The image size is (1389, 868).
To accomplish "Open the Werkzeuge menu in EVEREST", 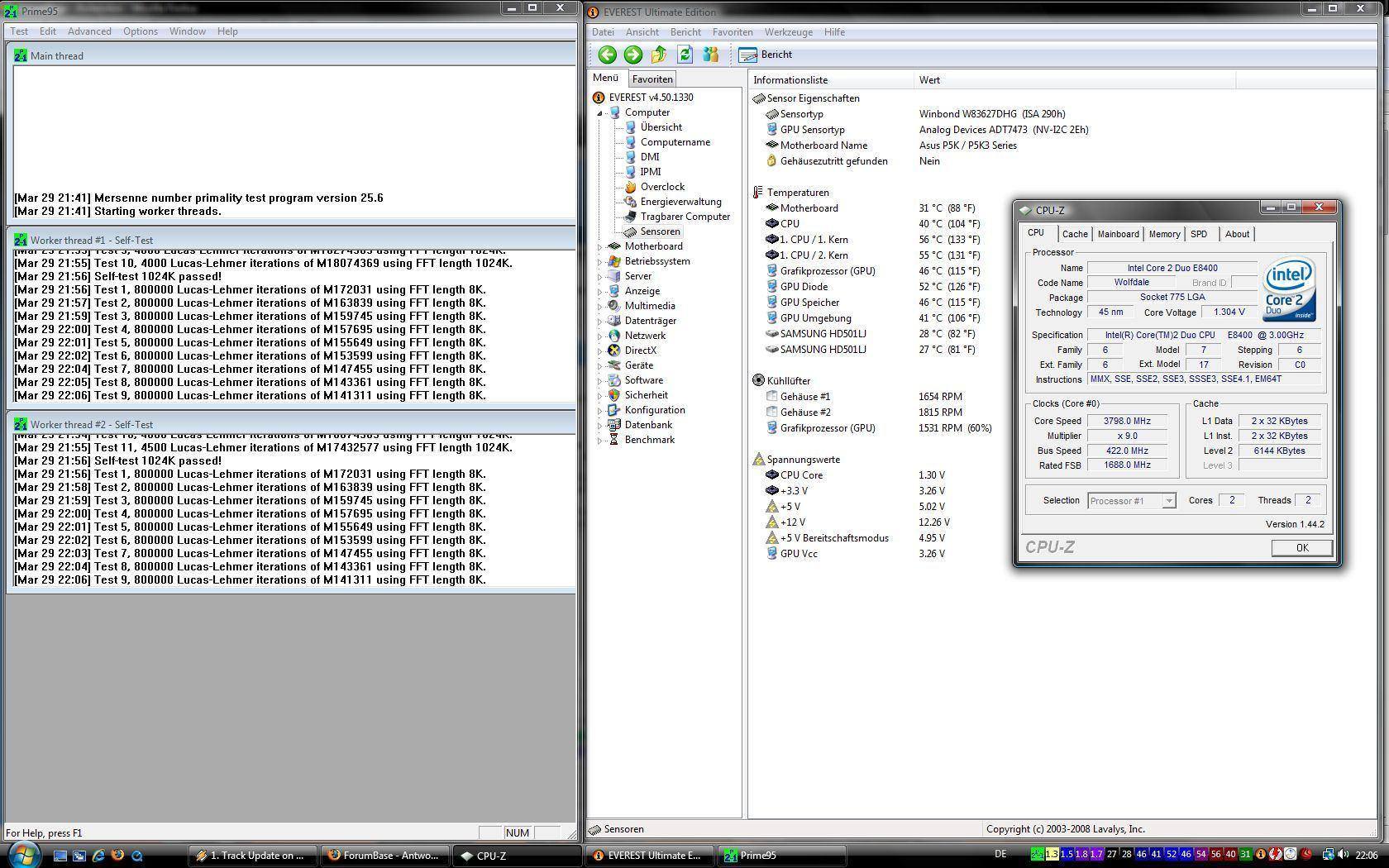I will pyautogui.click(x=789, y=32).
